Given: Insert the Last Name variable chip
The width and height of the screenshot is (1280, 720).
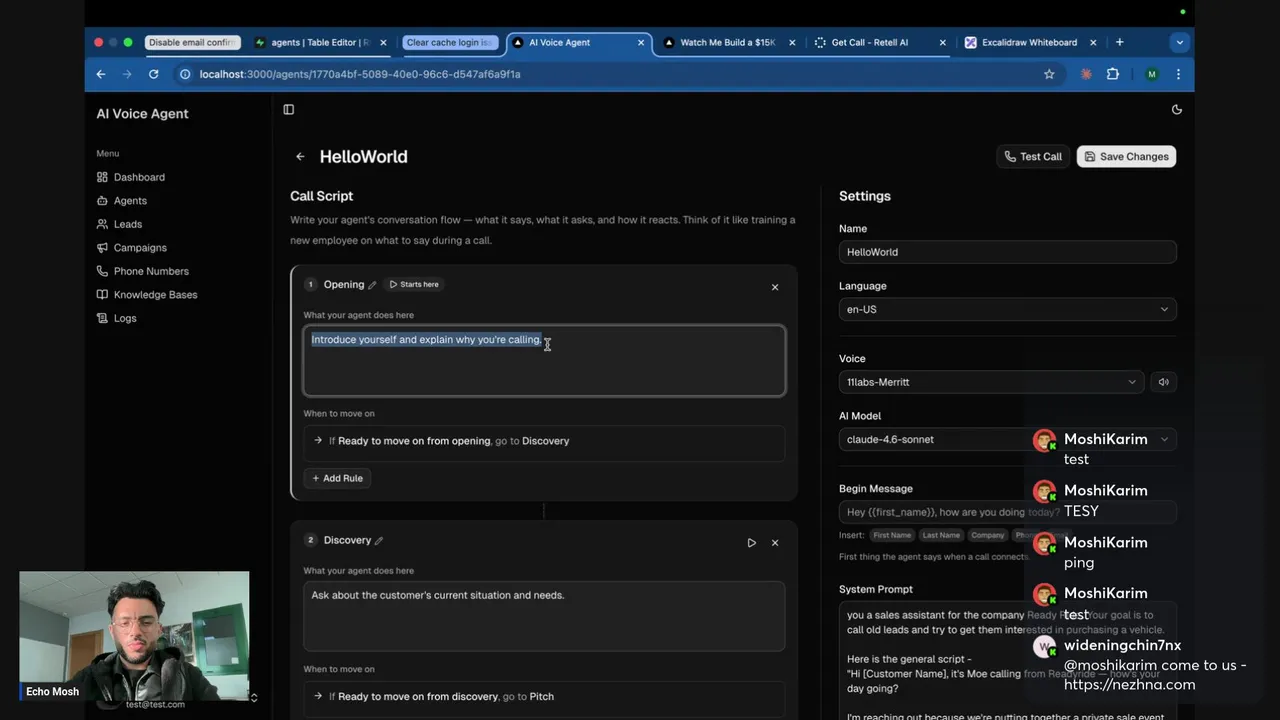Looking at the screenshot, I should [x=941, y=535].
